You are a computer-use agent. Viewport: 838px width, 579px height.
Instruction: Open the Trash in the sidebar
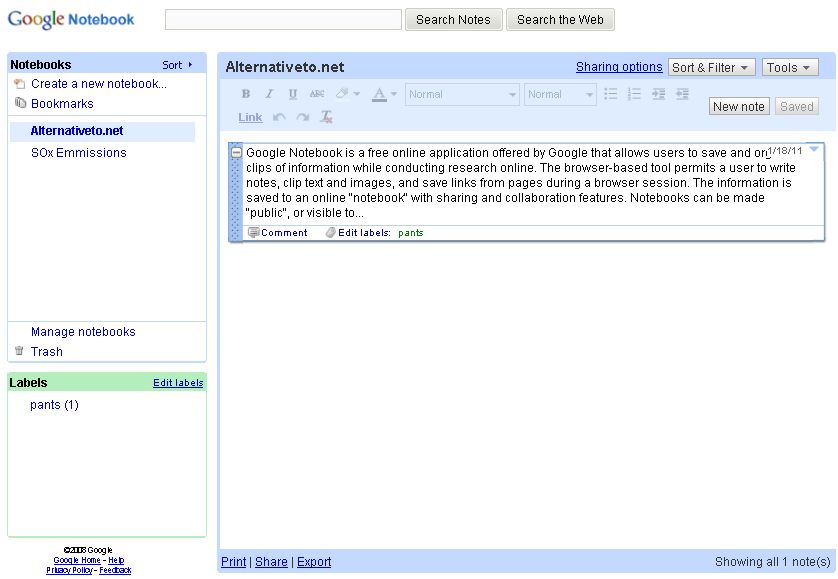click(x=47, y=351)
